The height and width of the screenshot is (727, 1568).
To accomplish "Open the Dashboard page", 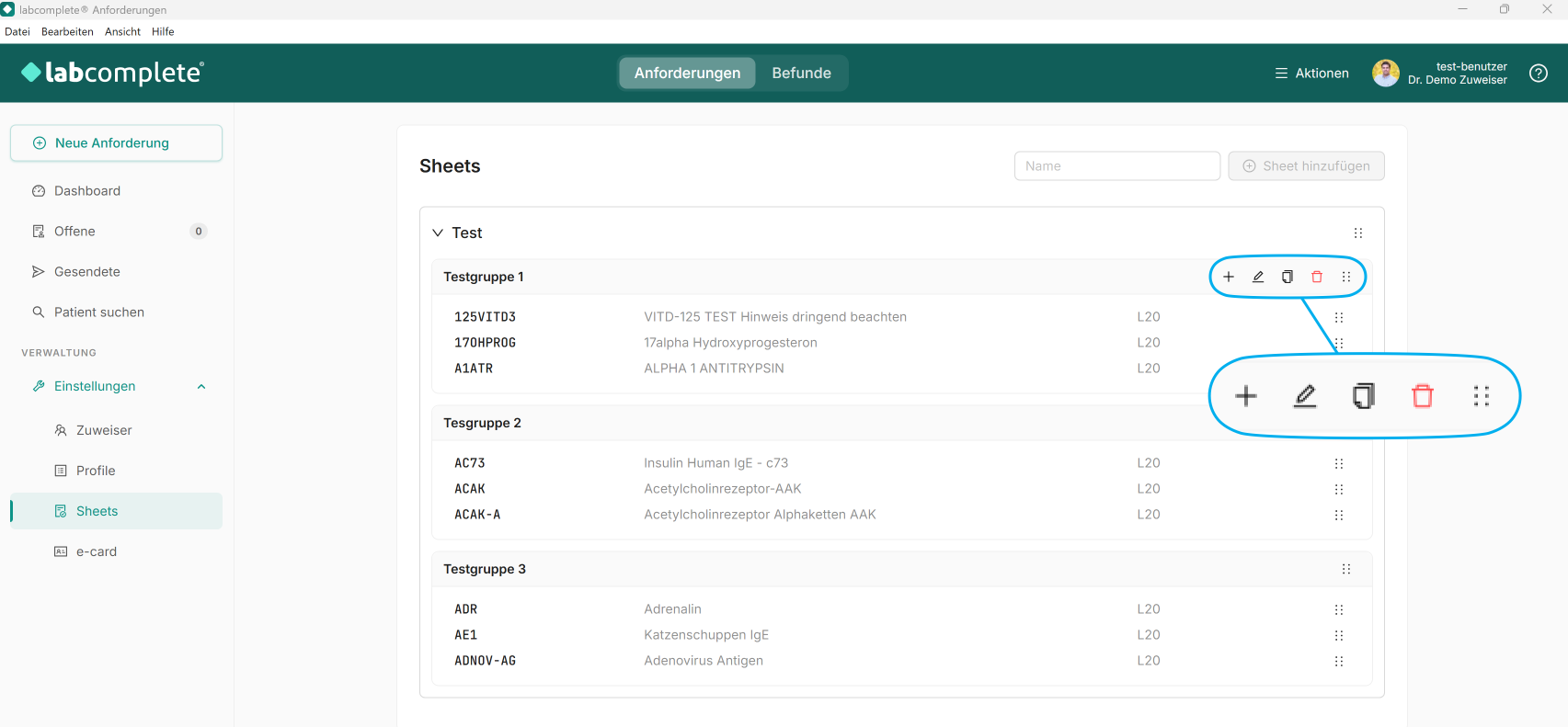I will coord(116,191).
